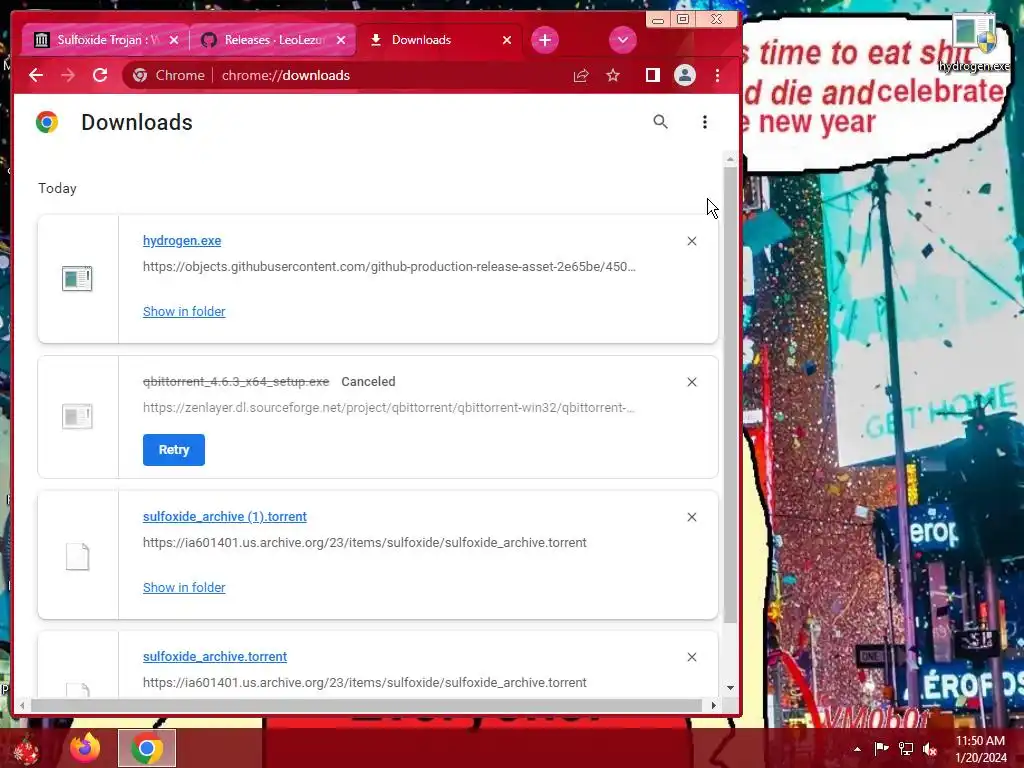1024x768 pixels.
Task: Close the Releases GitHub tab
Action: 341,40
